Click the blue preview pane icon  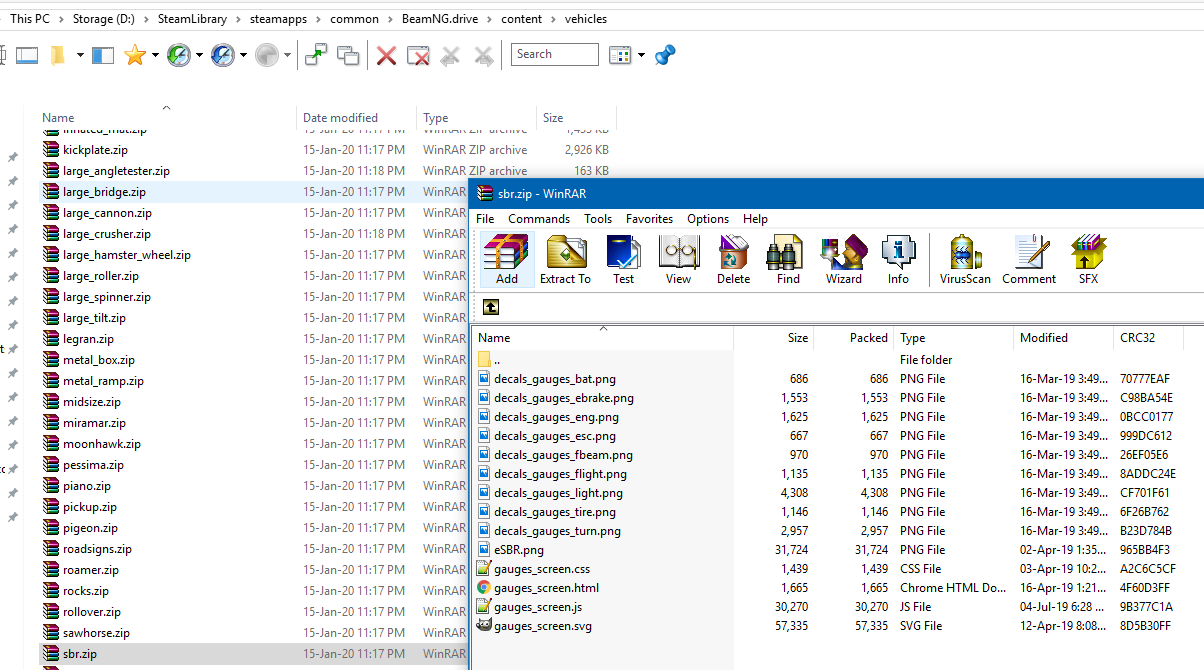click(27, 55)
